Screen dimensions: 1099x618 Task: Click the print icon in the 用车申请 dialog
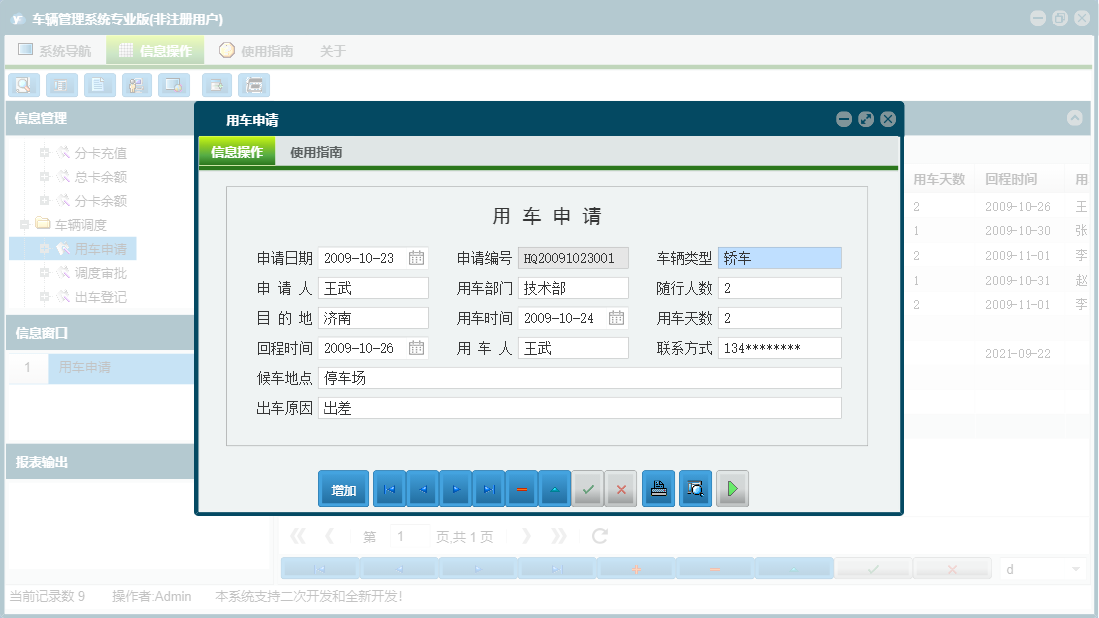point(658,488)
